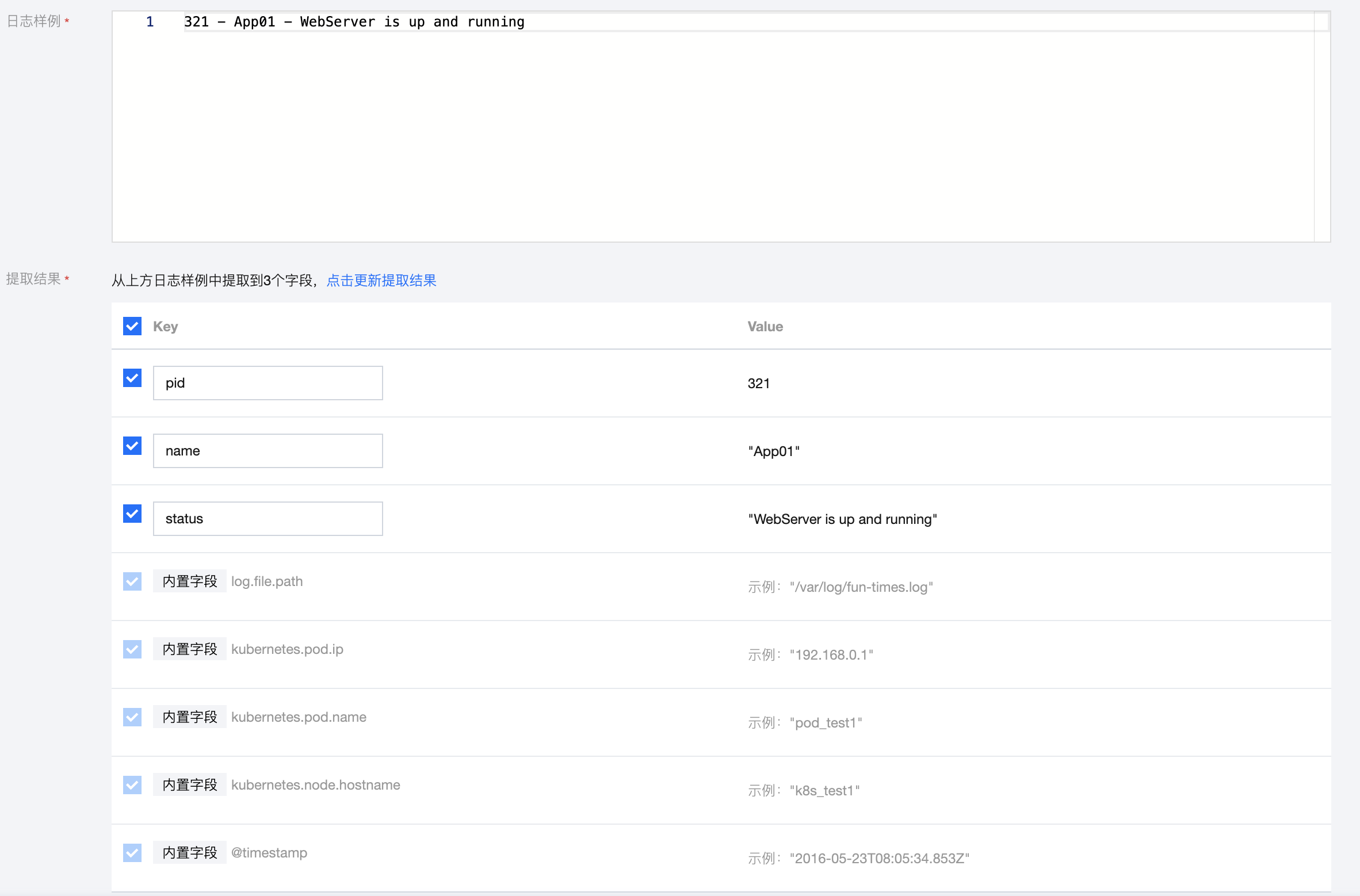
Task: Click the kubernetes.pod.ip built-in checkbox
Action: pyautogui.click(x=132, y=649)
